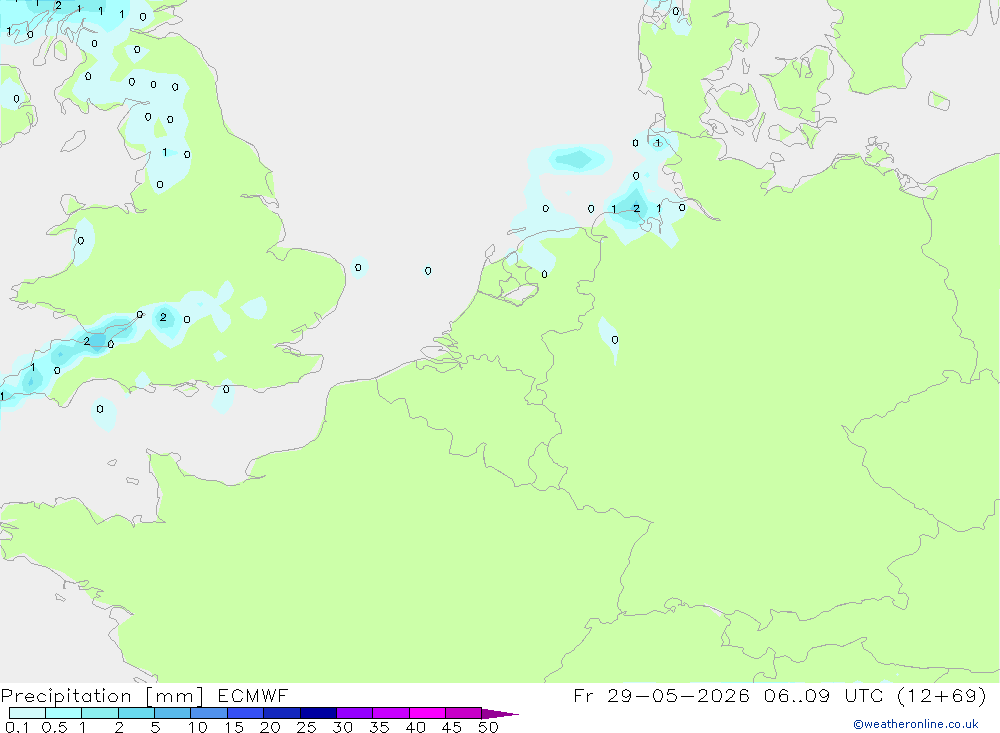Click the over-50 mm arrow tip of legend
This screenshot has width=1000, height=733.
click(501, 714)
